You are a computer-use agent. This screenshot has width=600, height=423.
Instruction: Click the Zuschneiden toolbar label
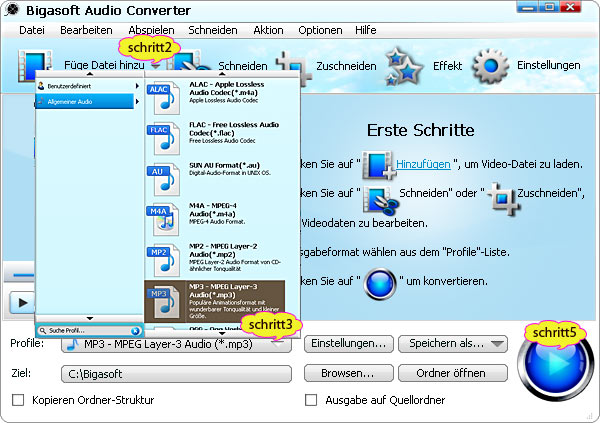click(x=346, y=66)
